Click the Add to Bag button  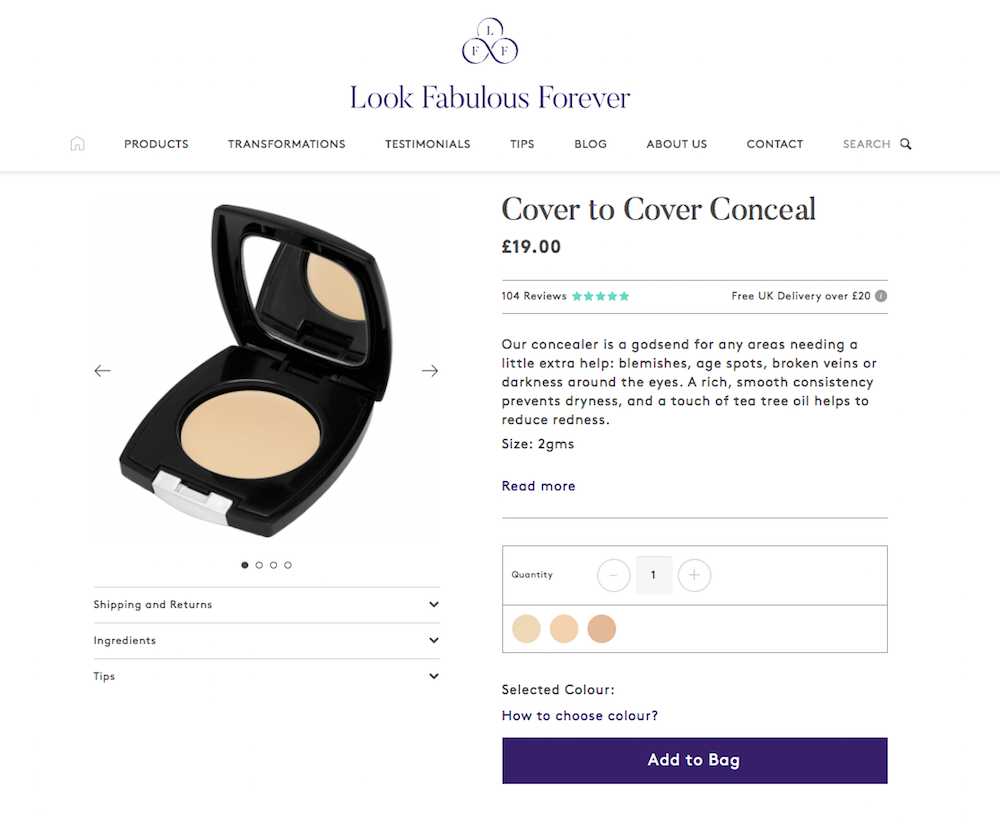coord(695,760)
